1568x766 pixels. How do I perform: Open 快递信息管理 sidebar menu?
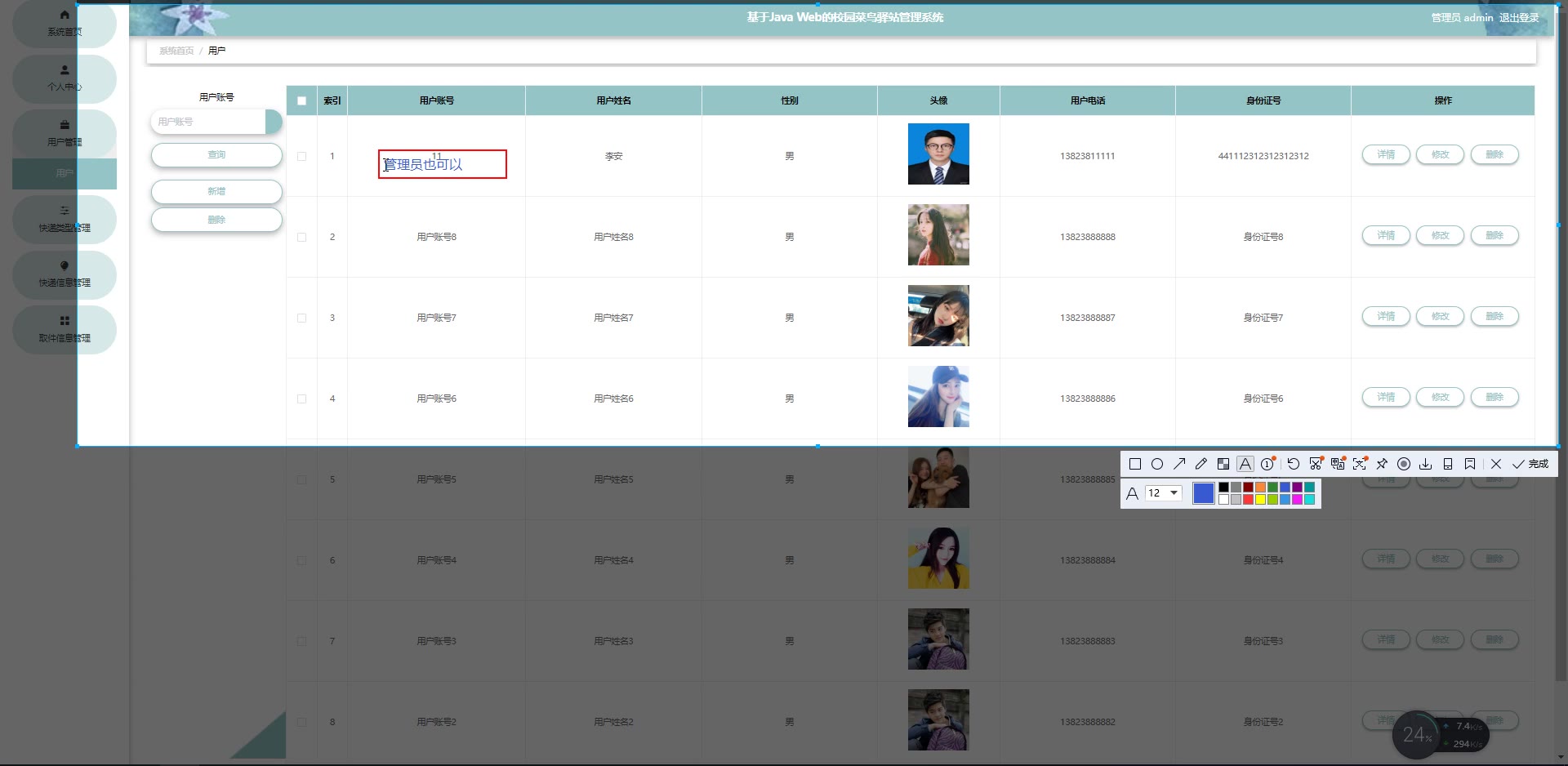pyautogui.click(x=65, y=274)
